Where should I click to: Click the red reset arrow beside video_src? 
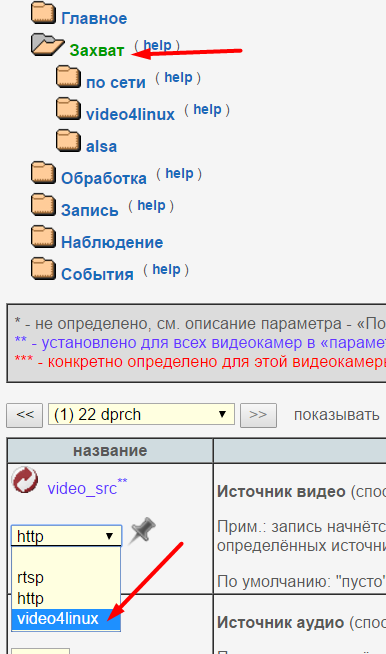click(25, 480)
